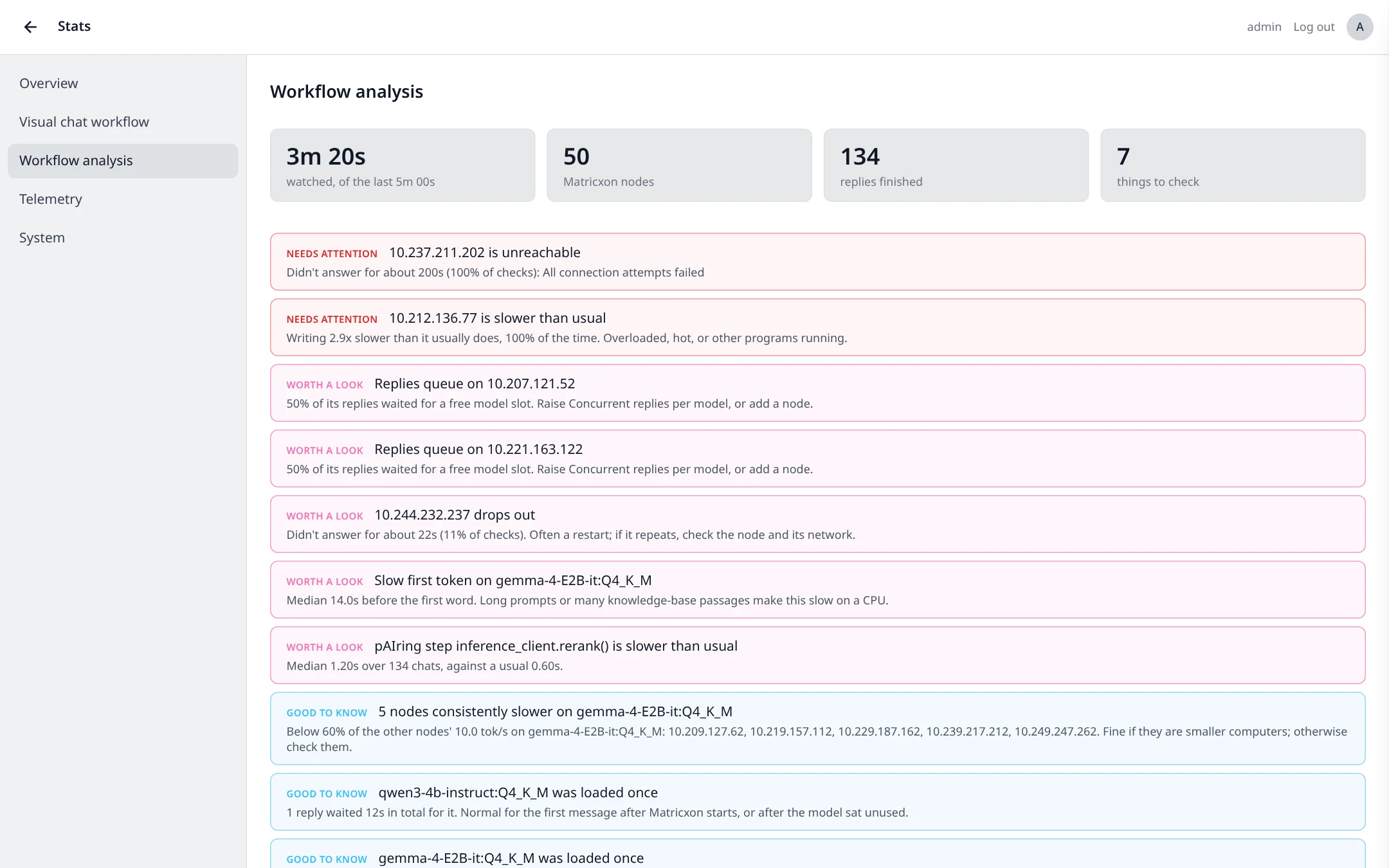Screen dimensions: 1389x868
Task: Open the user avatar 'A' icon
Action: click(x=1359, y=27)
